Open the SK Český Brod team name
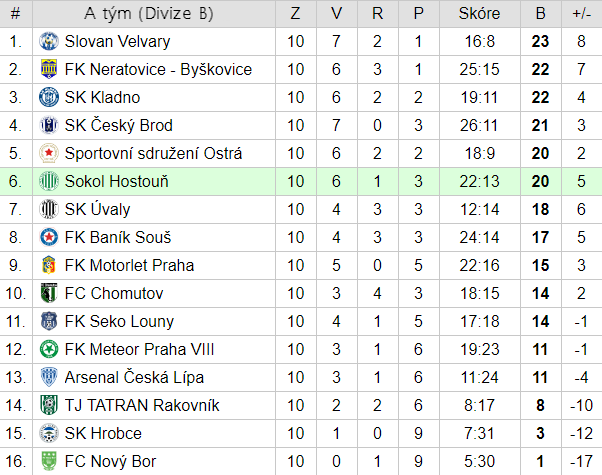Image resolution: width=602 pixels, height=475 pixels. (119, 126)
